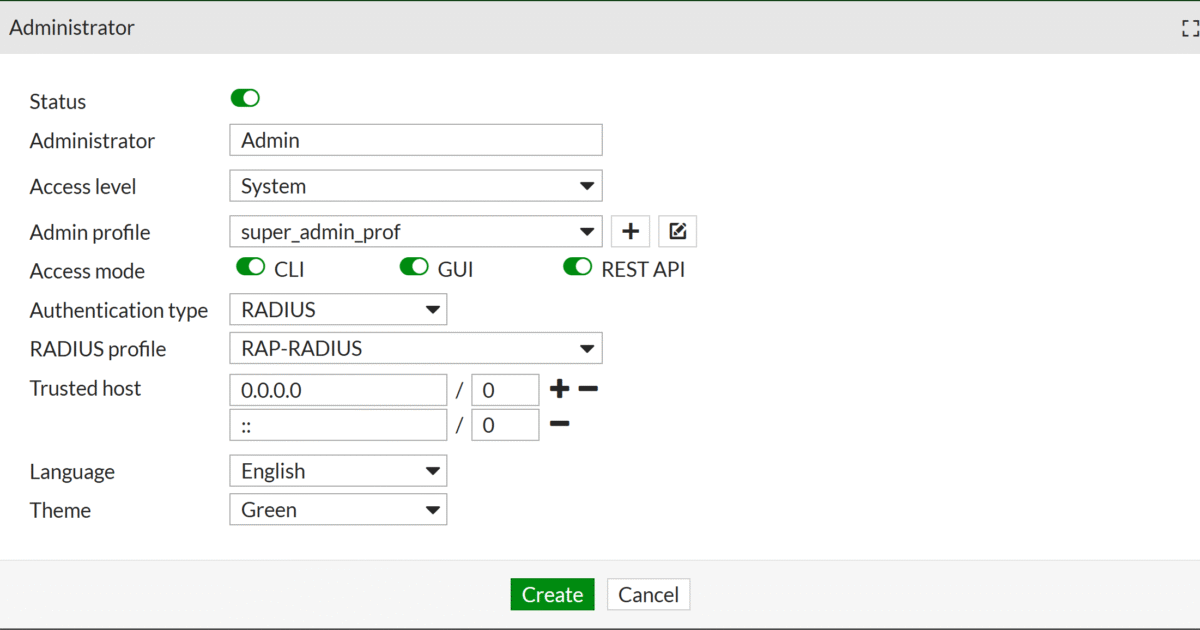Click the IPv4 trusted host address field
Image resolution: width=1200 pixels, height=630 pixels.
click(x=337, y=389)
